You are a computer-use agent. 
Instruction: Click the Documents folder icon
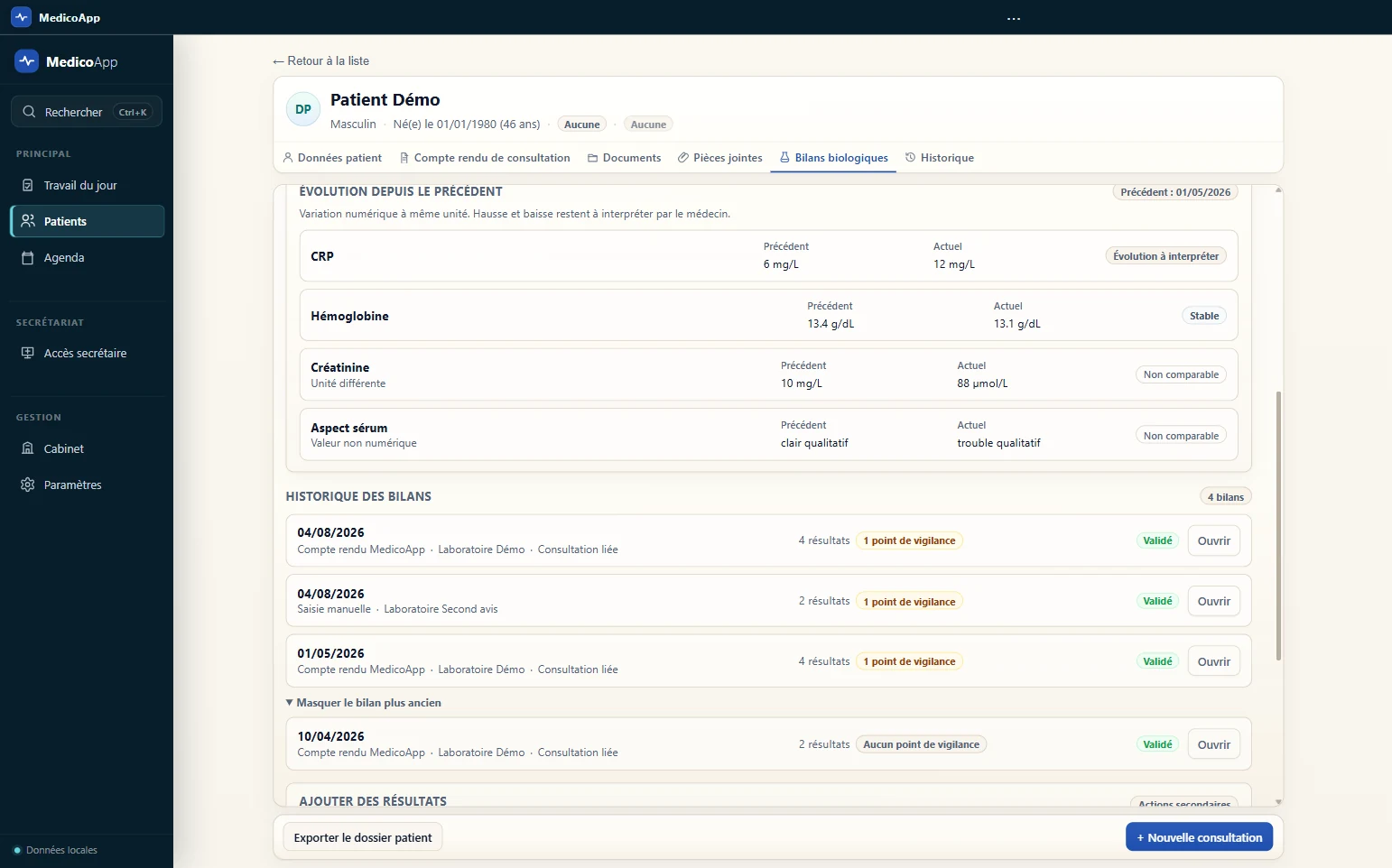593,157
